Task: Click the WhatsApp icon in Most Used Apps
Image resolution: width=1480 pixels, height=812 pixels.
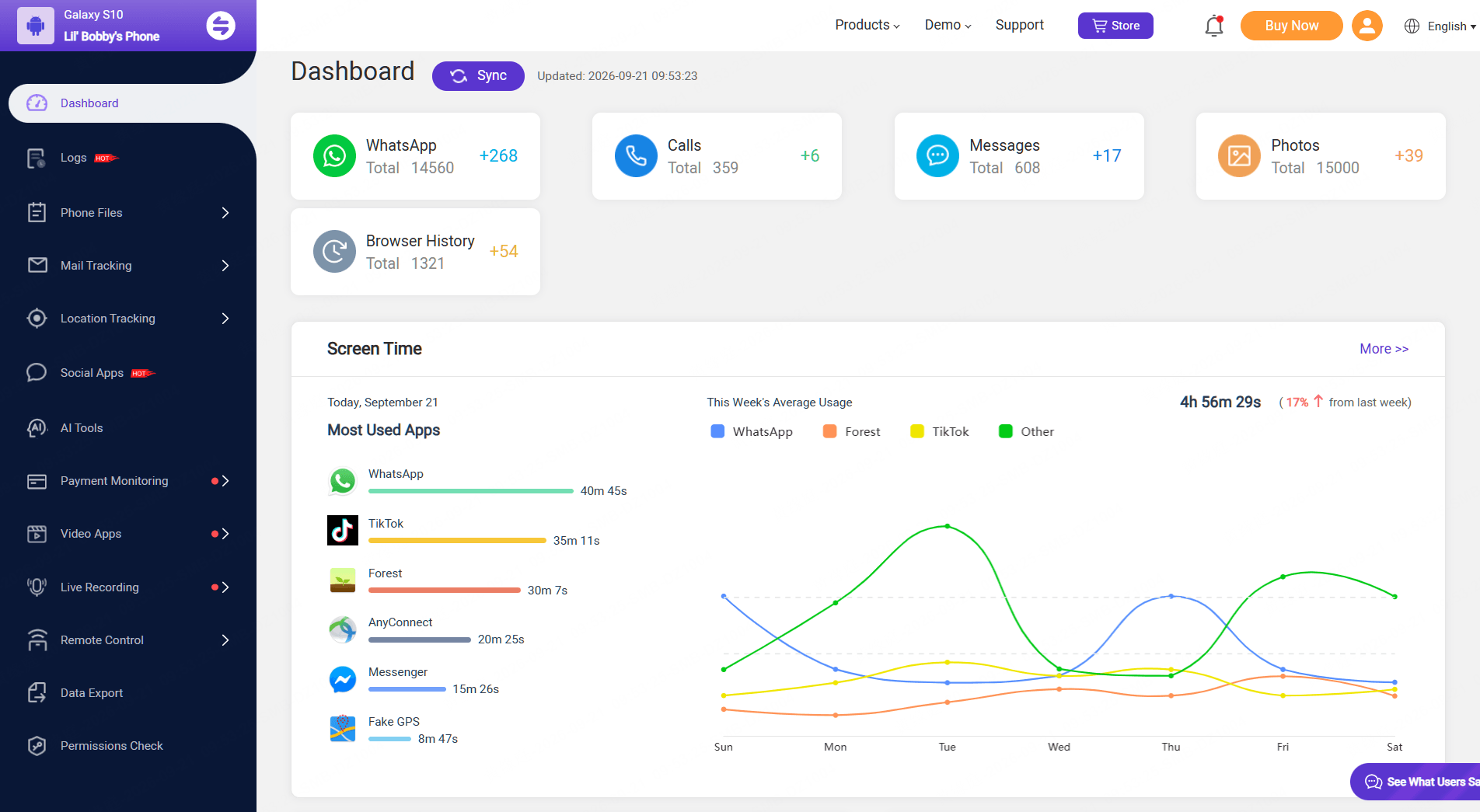Action: tap(343, 481)
